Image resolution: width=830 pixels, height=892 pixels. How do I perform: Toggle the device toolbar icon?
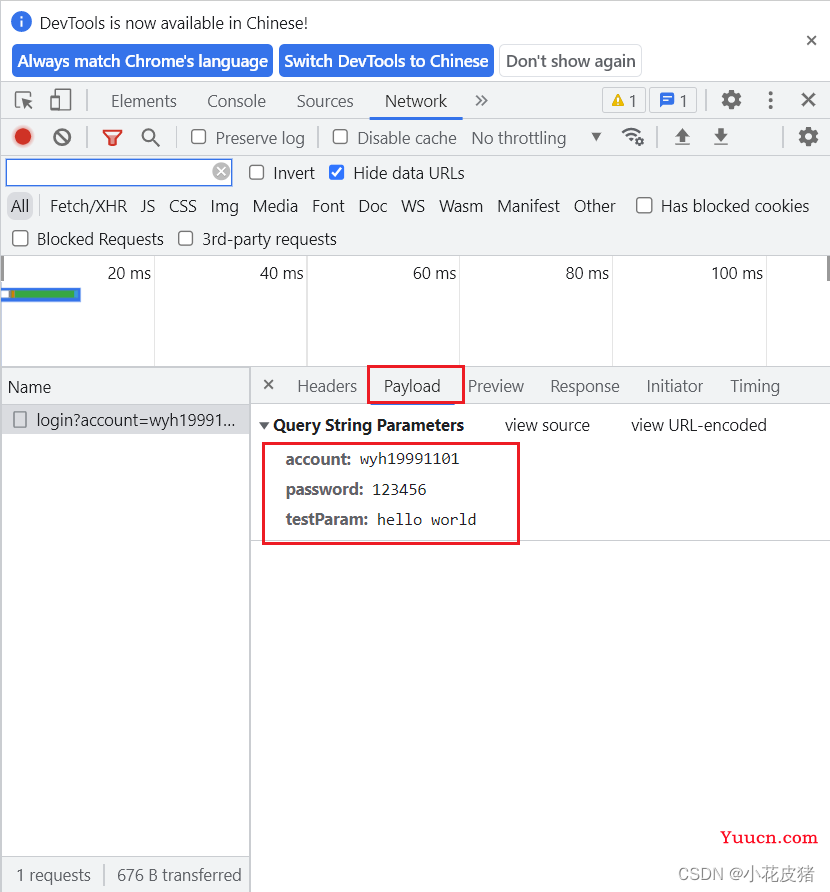click(60, 101)
